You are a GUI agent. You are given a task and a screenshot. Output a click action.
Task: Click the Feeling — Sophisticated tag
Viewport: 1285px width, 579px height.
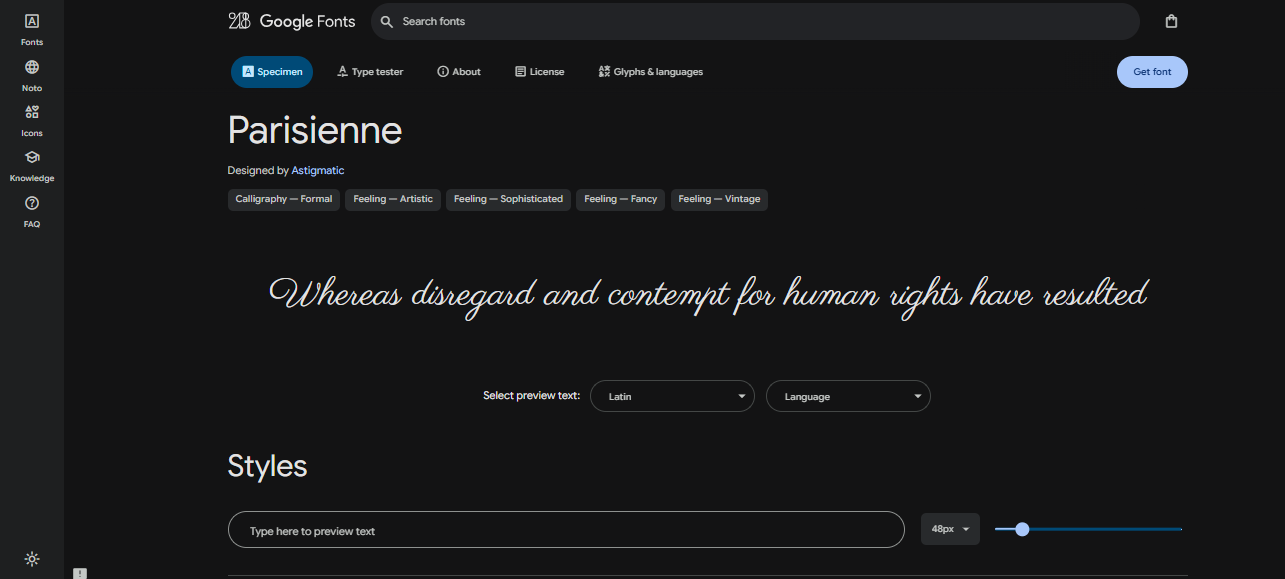click(x=508, y=199)
